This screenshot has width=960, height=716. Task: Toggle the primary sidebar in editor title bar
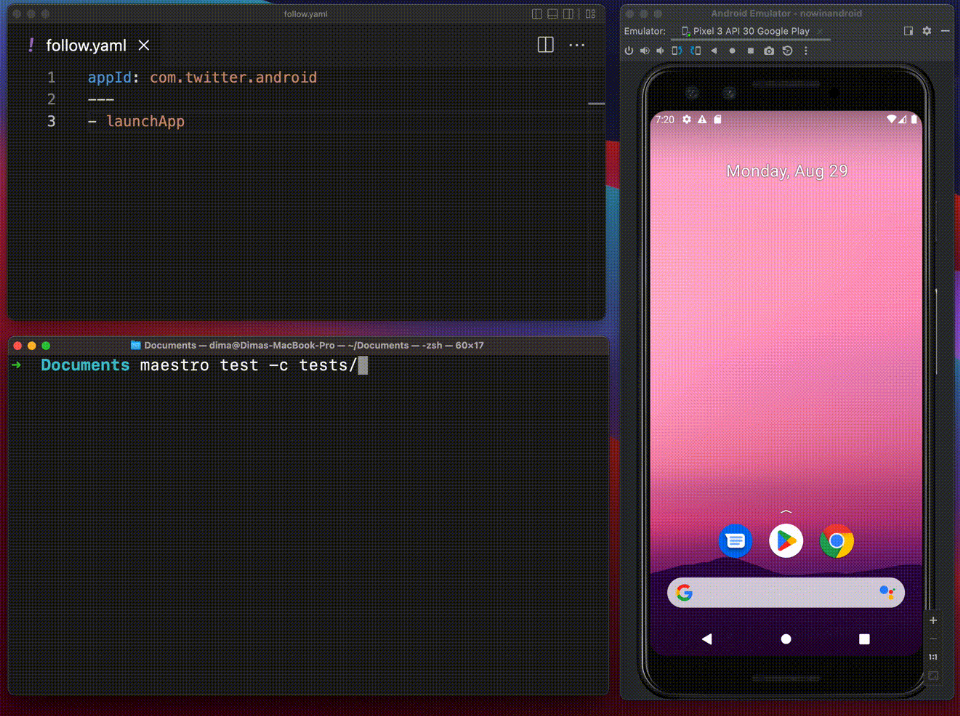537,13
